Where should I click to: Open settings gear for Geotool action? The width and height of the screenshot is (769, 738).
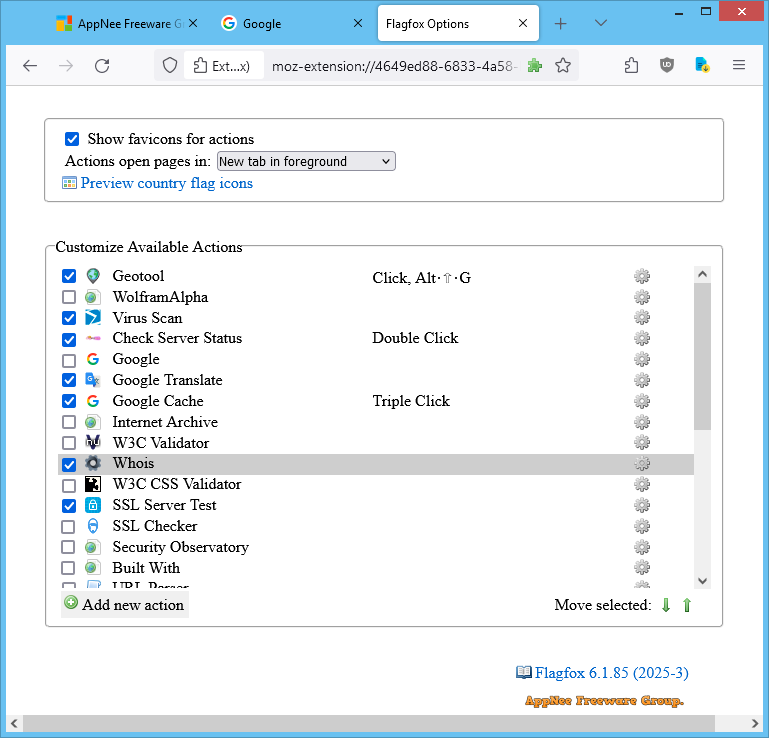click(641, 277)
